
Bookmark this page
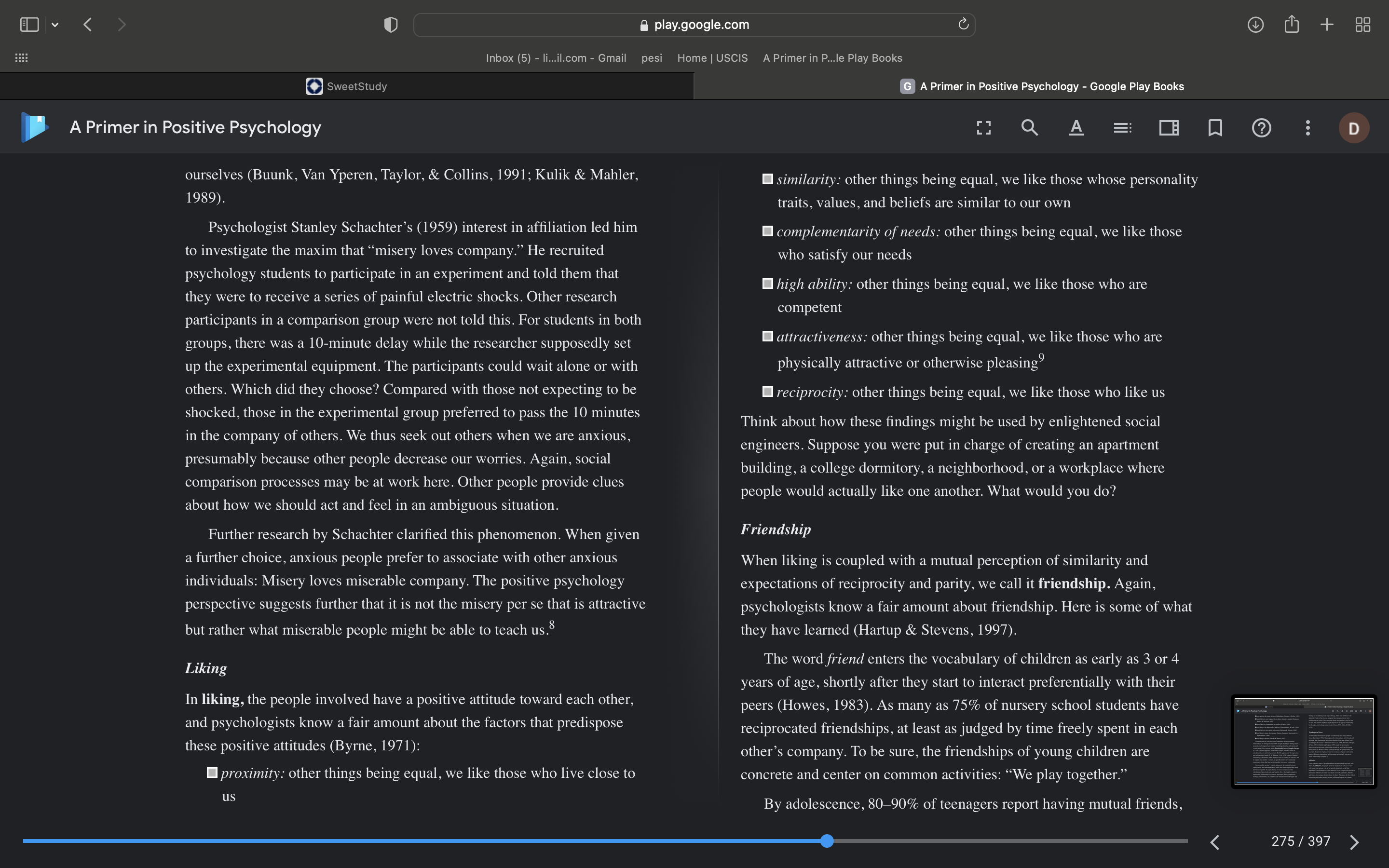coord(1215,127)
